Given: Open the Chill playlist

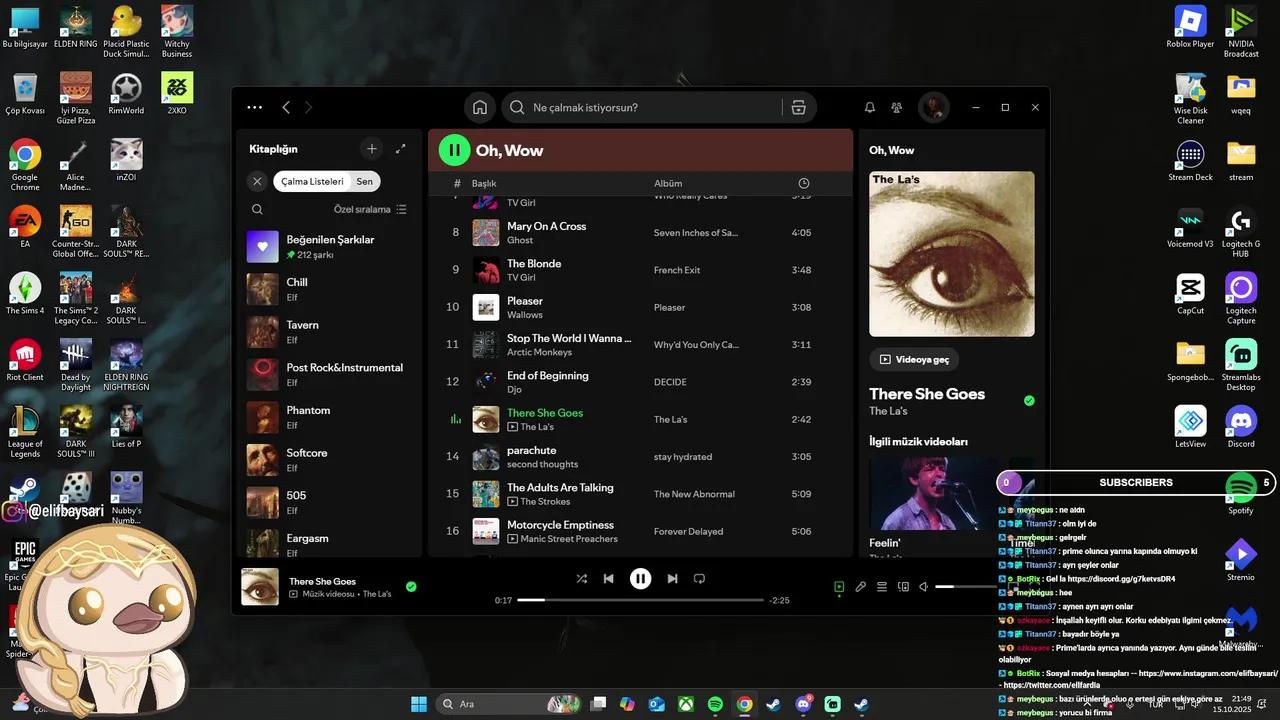Looking at the screenshot, I should point(330,289).
